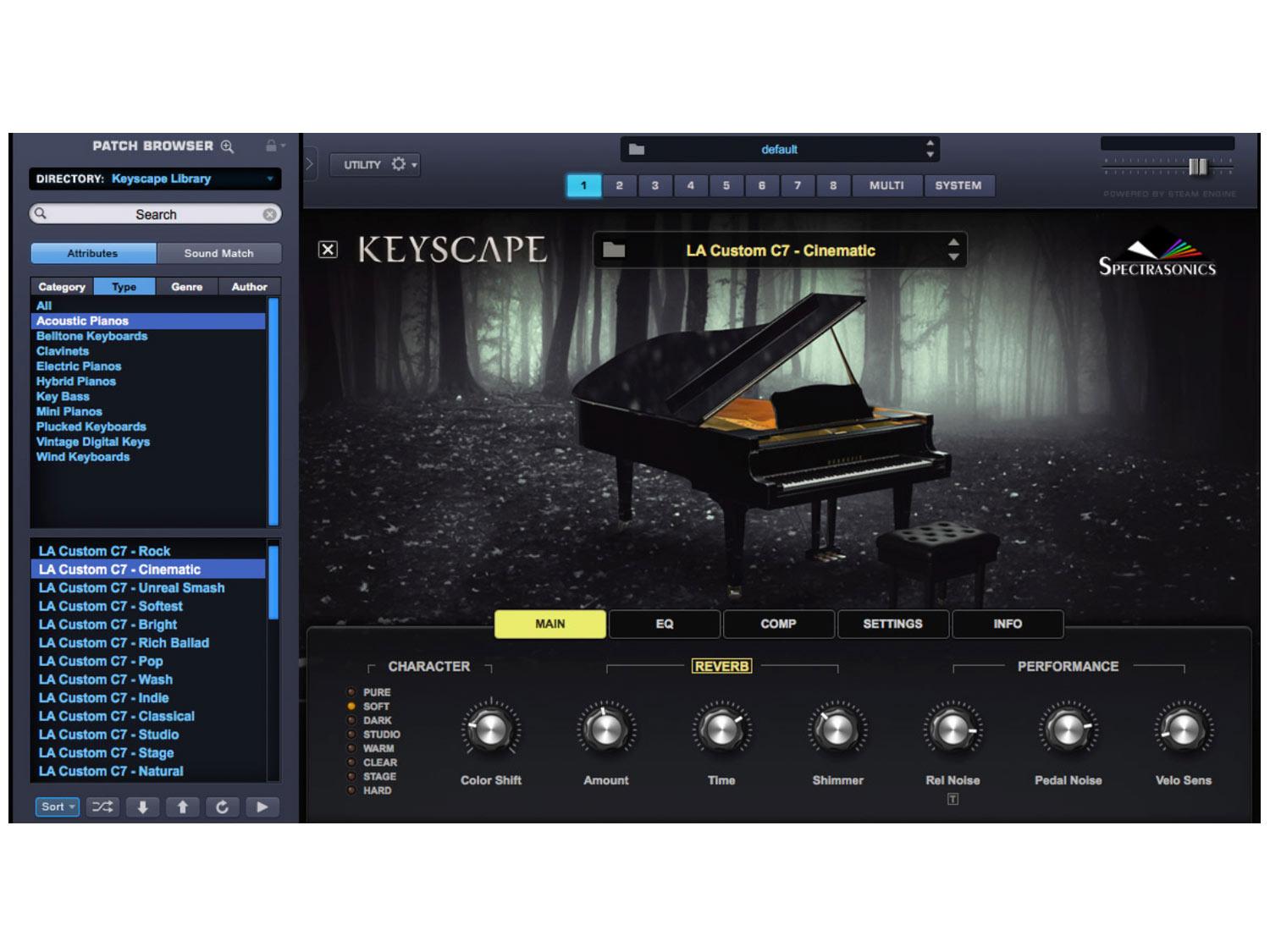Open the Sort dropdown menu
Viewport: 1270px width, 952px height.
click(x=58, y=807)
